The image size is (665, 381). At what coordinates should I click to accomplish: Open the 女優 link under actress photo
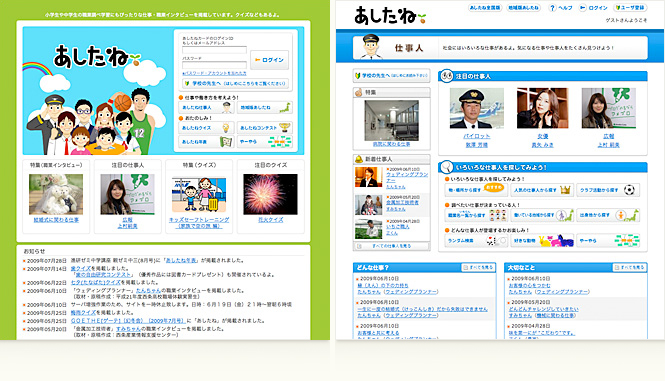click(543, 136)
